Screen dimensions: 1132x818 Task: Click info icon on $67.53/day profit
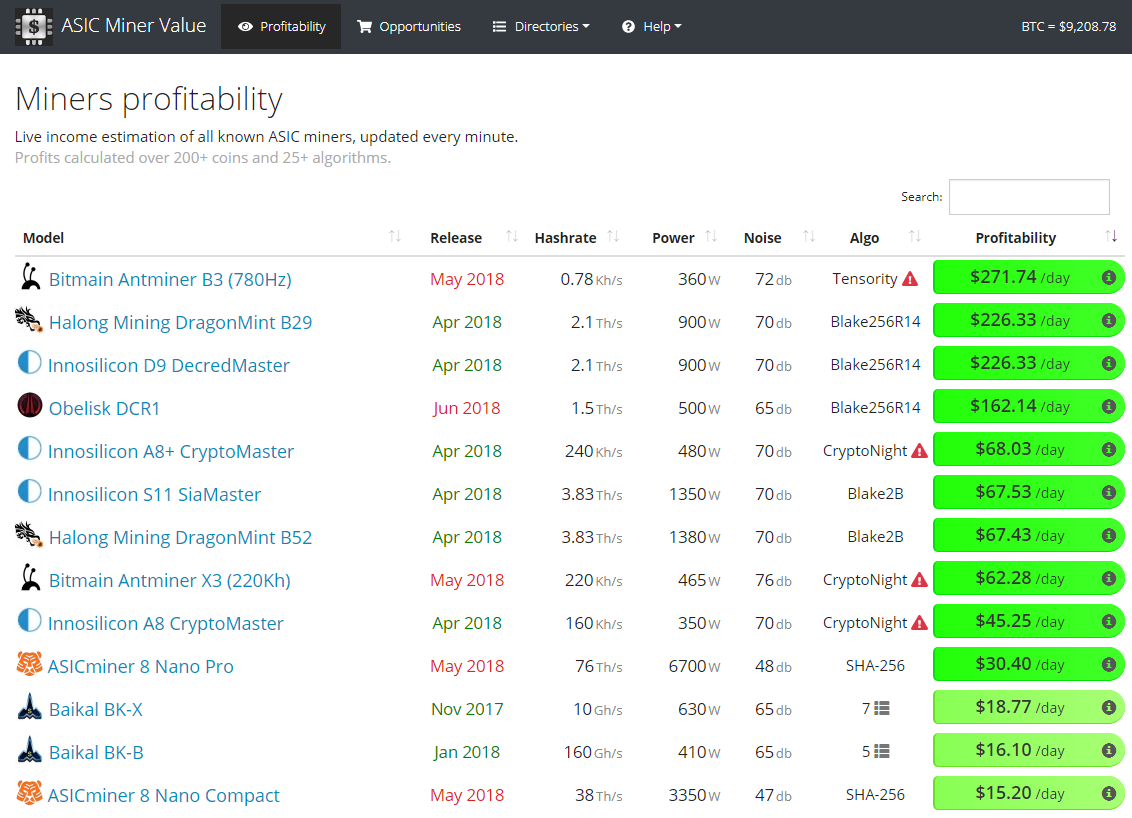pyautogui.click(x=1109, y=492)
